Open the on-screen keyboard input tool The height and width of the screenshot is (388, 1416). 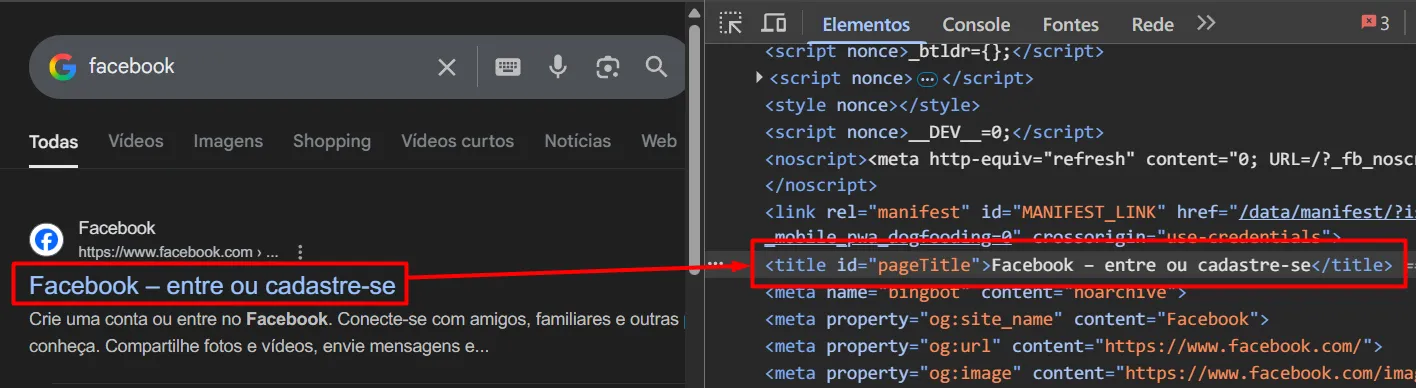508,67
